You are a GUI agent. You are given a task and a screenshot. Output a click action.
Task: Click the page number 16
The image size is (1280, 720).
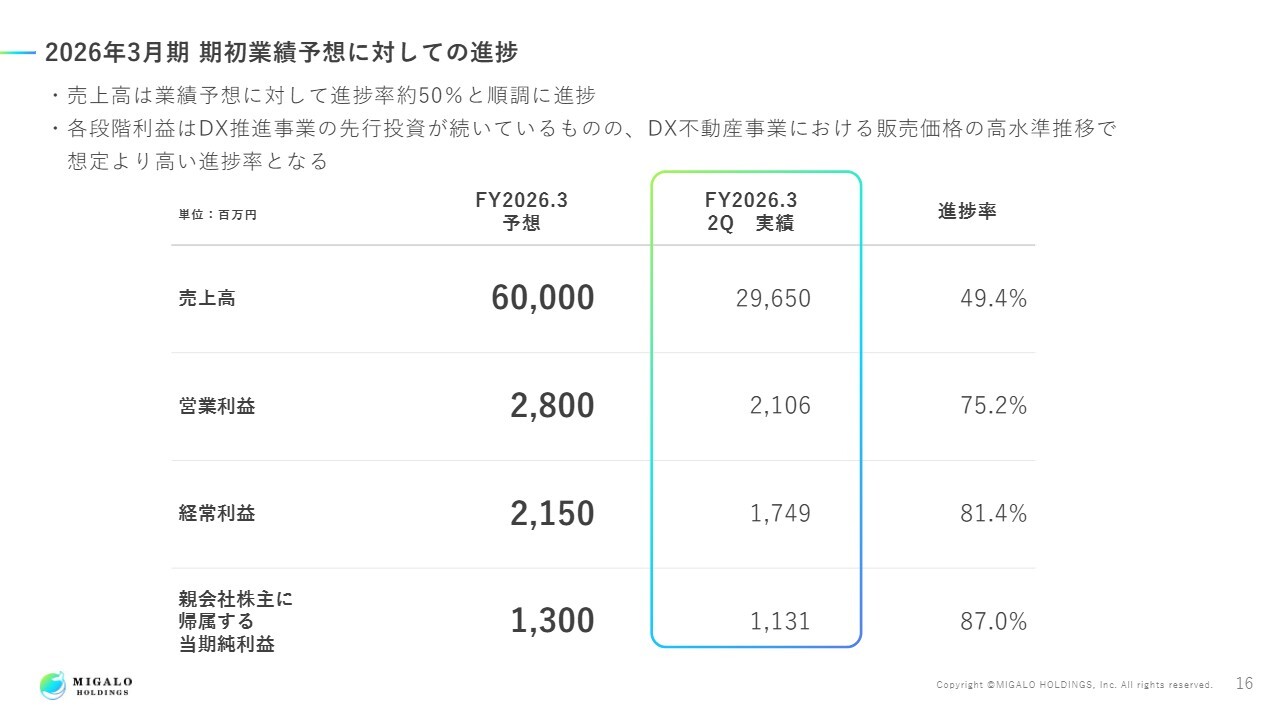(x=1245, y=684)
